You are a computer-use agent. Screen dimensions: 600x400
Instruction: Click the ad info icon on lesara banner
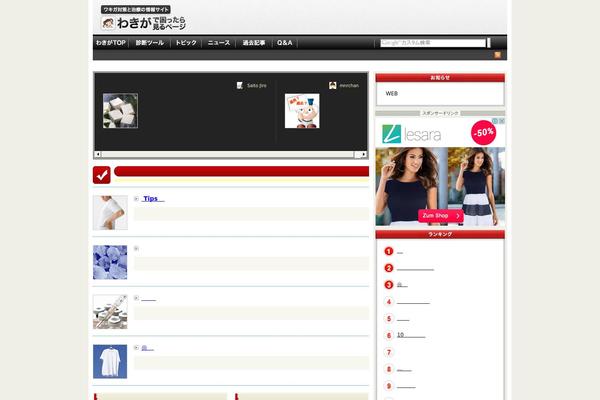click(x=495, y=121)
